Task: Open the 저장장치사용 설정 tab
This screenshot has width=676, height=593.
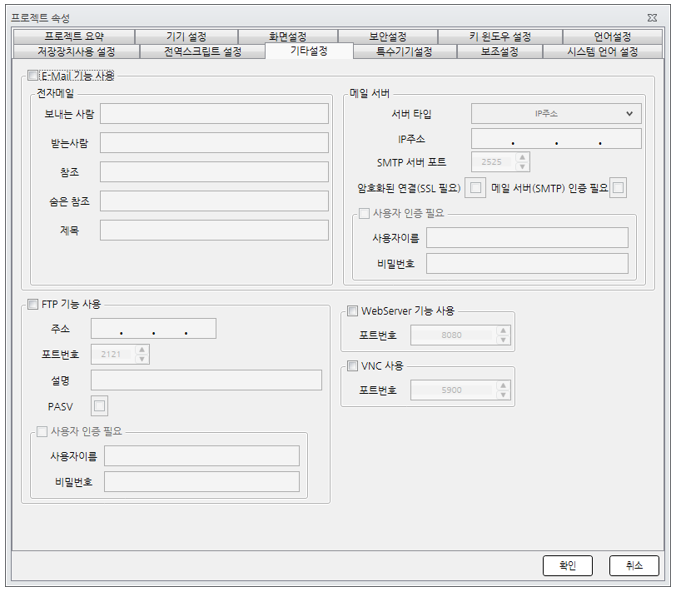Action: [x=76, y=52]
